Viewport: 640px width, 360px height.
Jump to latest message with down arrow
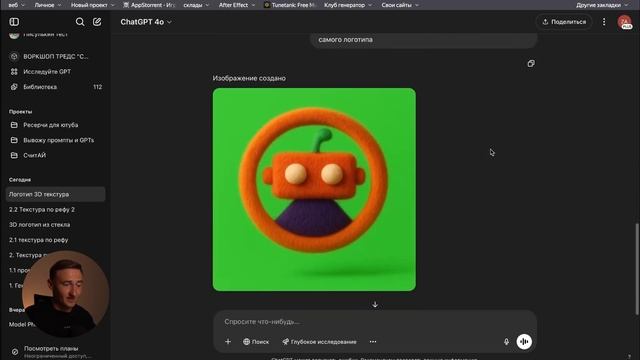(x=375, y=304)
